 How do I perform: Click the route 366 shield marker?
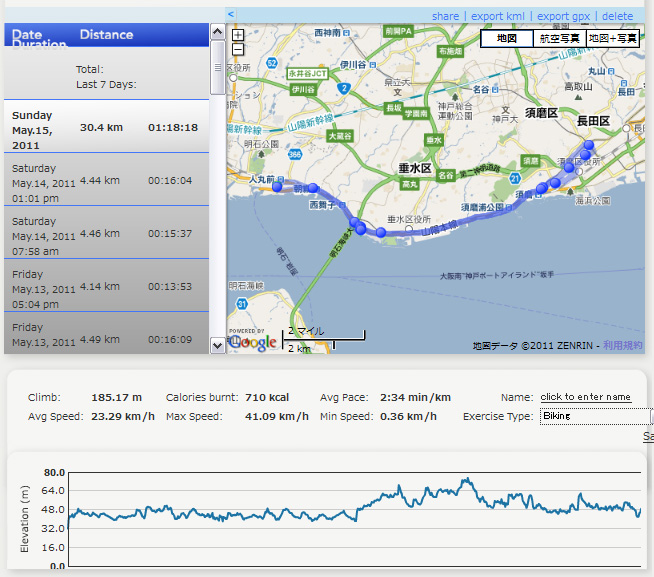pyautogui.click(x=294, y=154)
